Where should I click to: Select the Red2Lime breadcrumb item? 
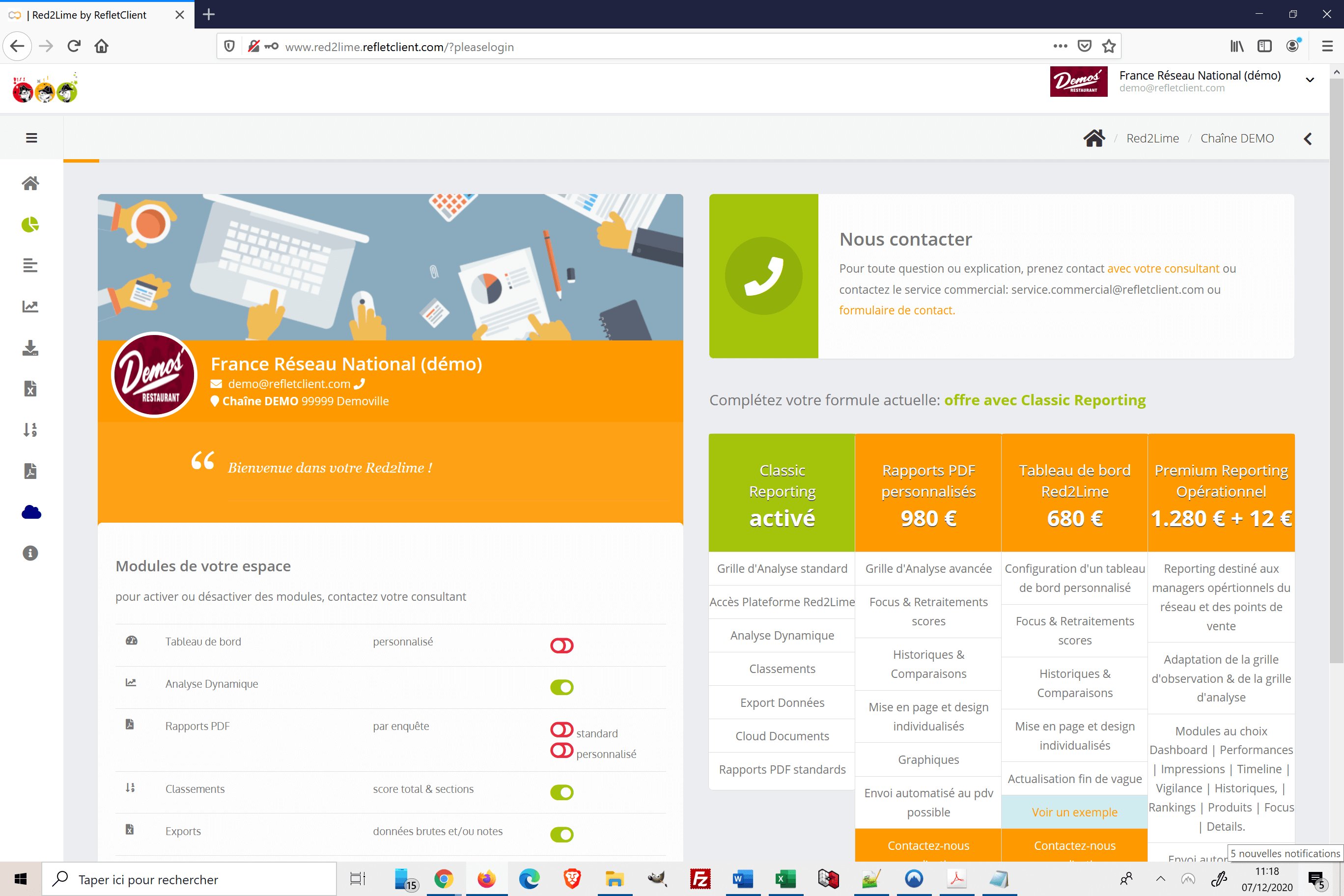pyautogui.click(x=1152, y=139)
